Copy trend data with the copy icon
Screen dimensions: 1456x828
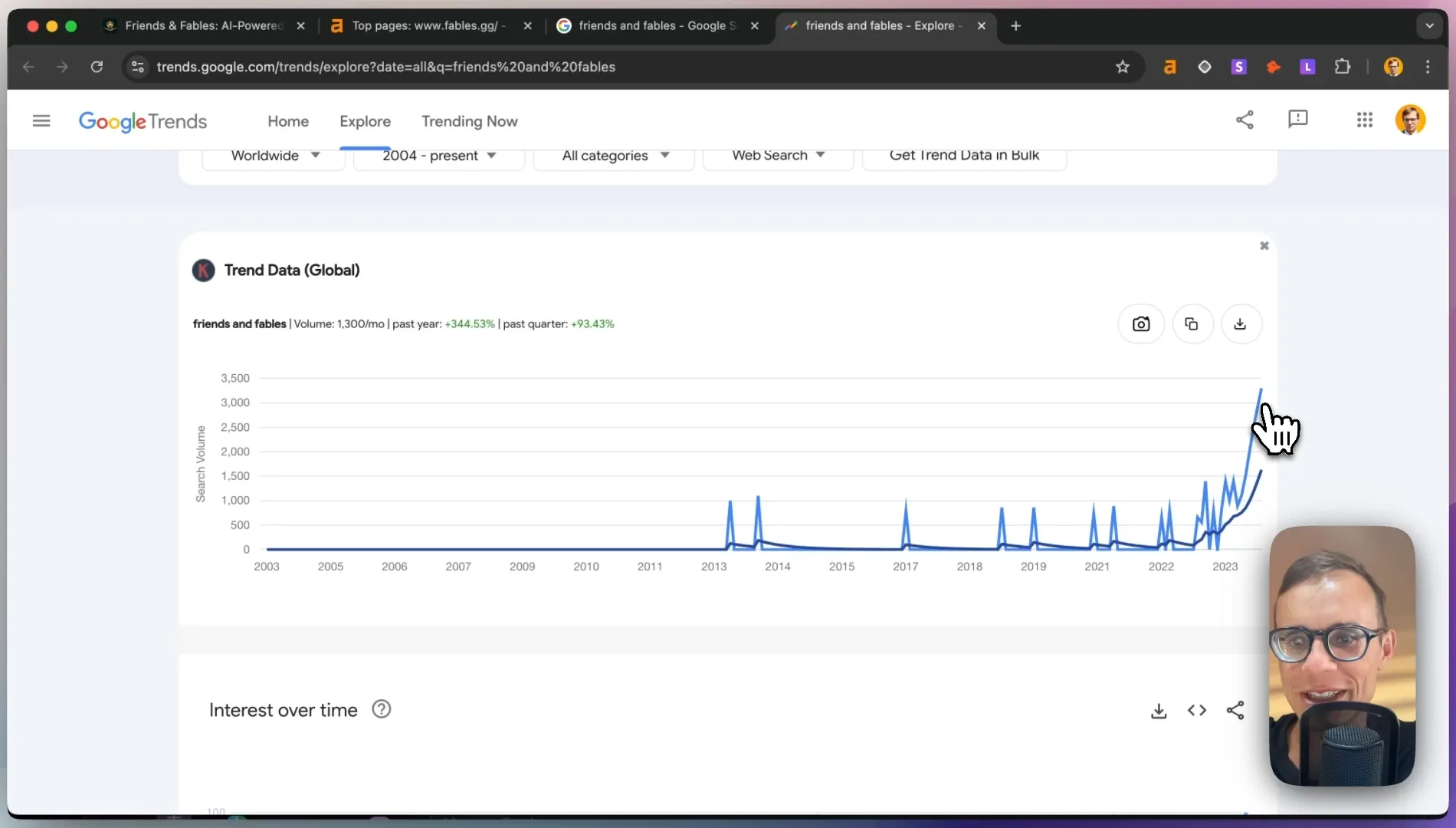tap(1192, 324)
